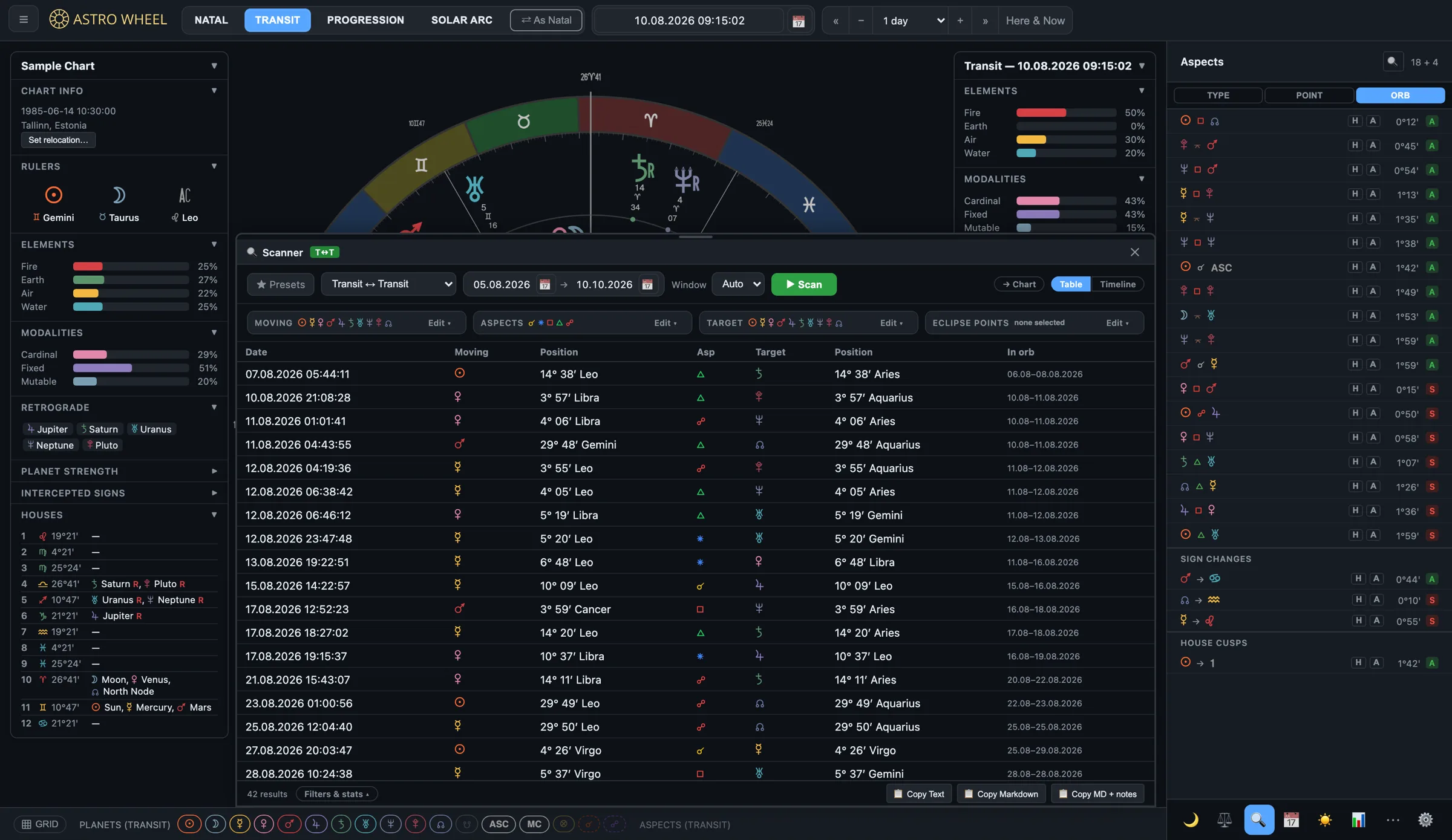Click the green Scan button
Screen dimensions: 1452x840
coord(803,284)
